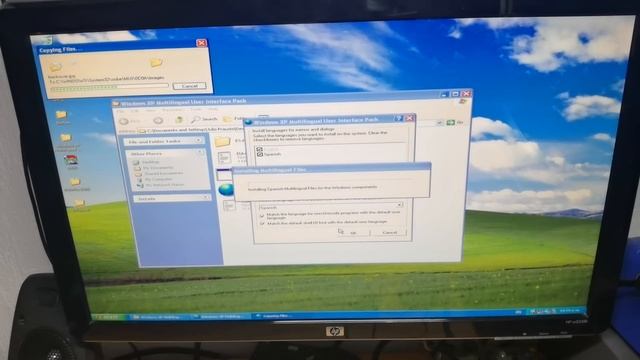Screen dimensions: 640x360
Task: Click the help question mark in MUI dialog
Action: 399,118
